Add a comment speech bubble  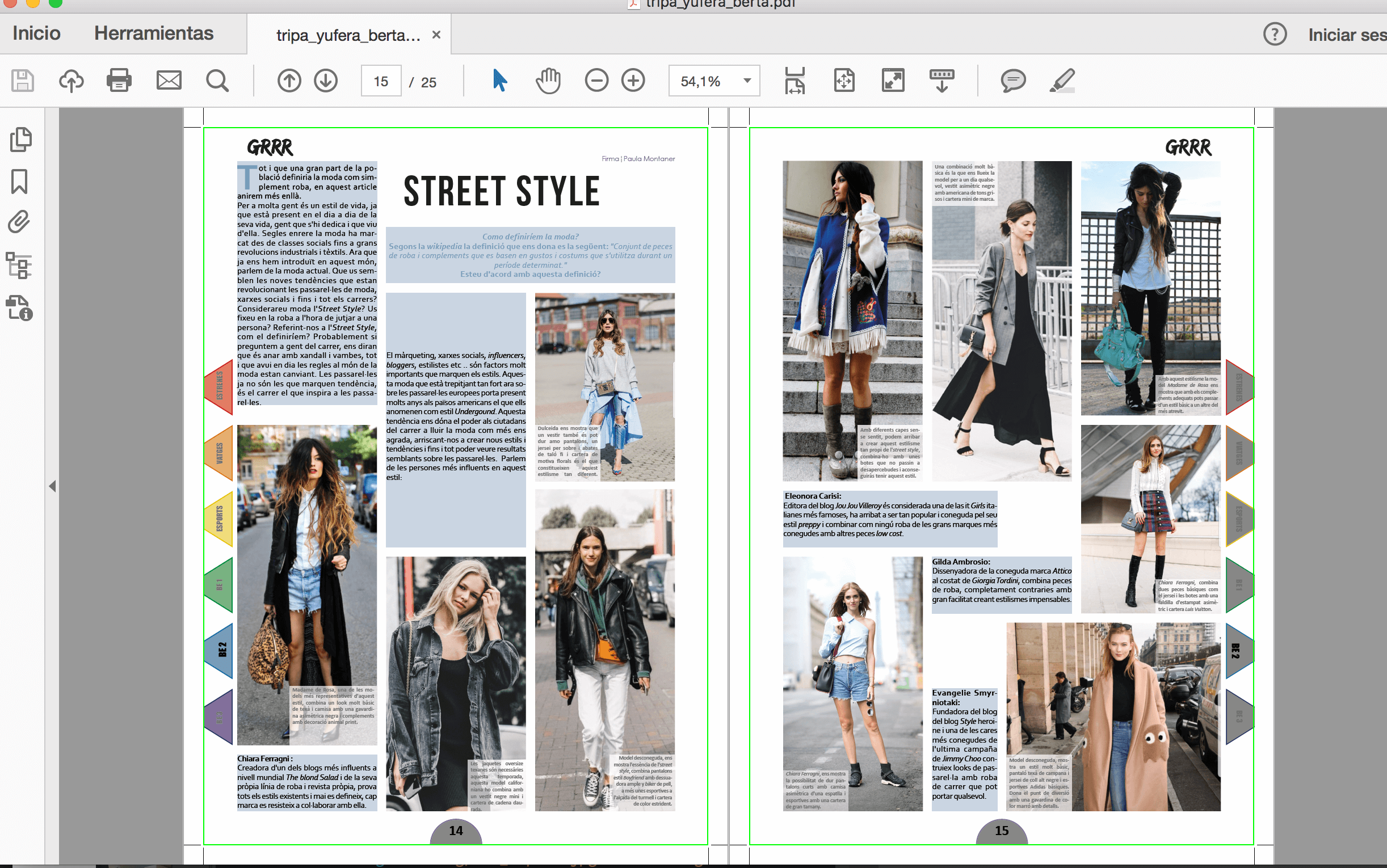point(1013,81)
